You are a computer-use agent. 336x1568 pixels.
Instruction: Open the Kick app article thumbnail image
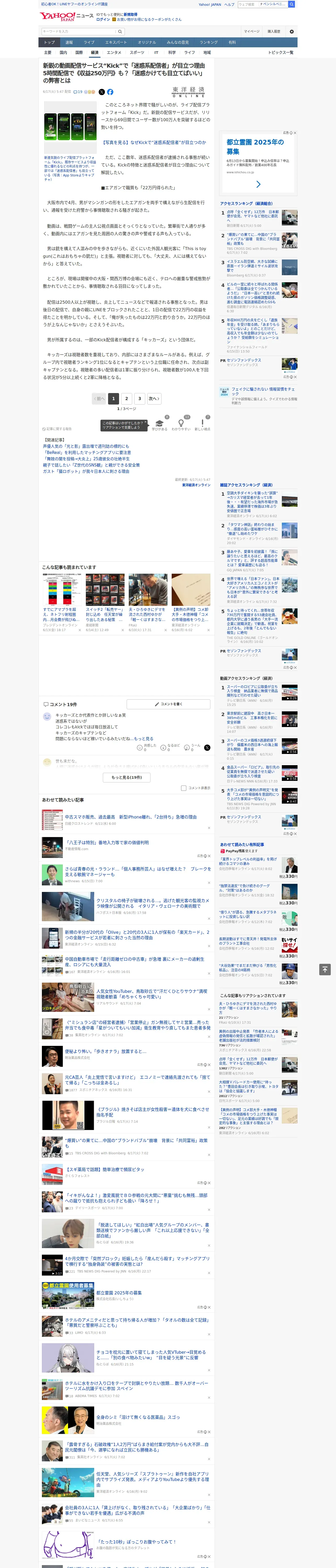(x=70, y=127)
